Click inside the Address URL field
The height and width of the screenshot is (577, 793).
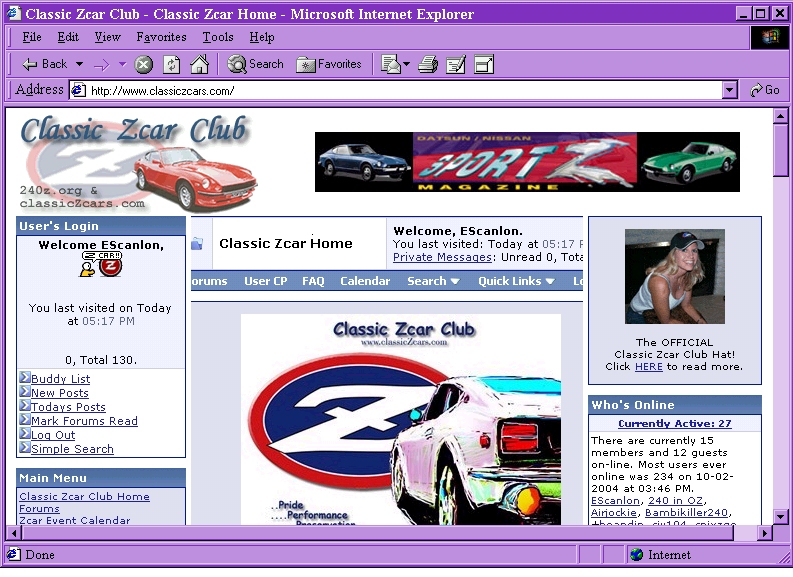coord(405,91)
